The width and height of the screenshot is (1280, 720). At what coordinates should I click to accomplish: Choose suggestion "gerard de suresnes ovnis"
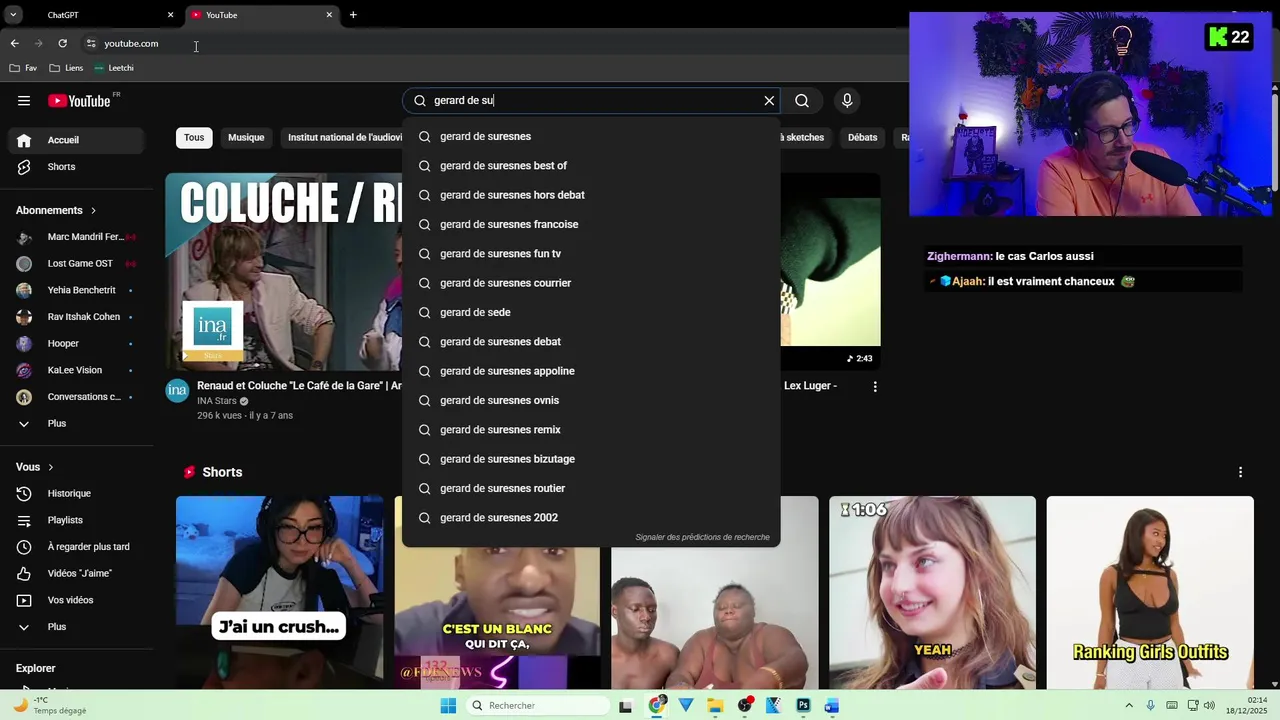[591, 400]
